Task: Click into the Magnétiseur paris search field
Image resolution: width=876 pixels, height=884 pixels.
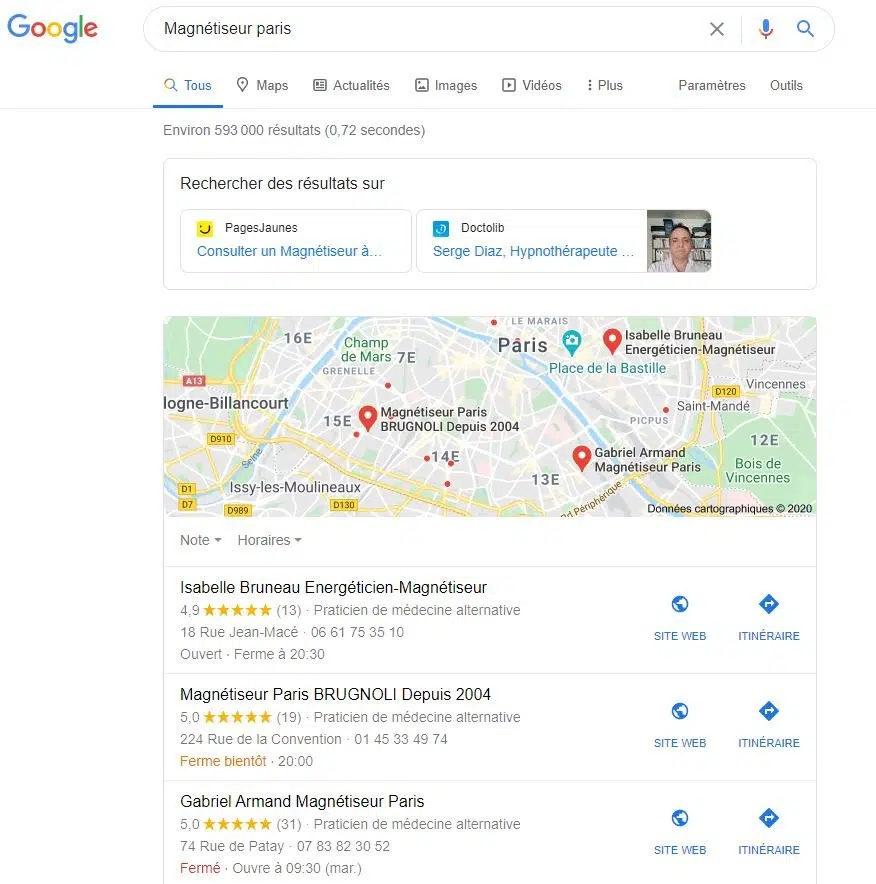Action: click(x=428, y=29)
